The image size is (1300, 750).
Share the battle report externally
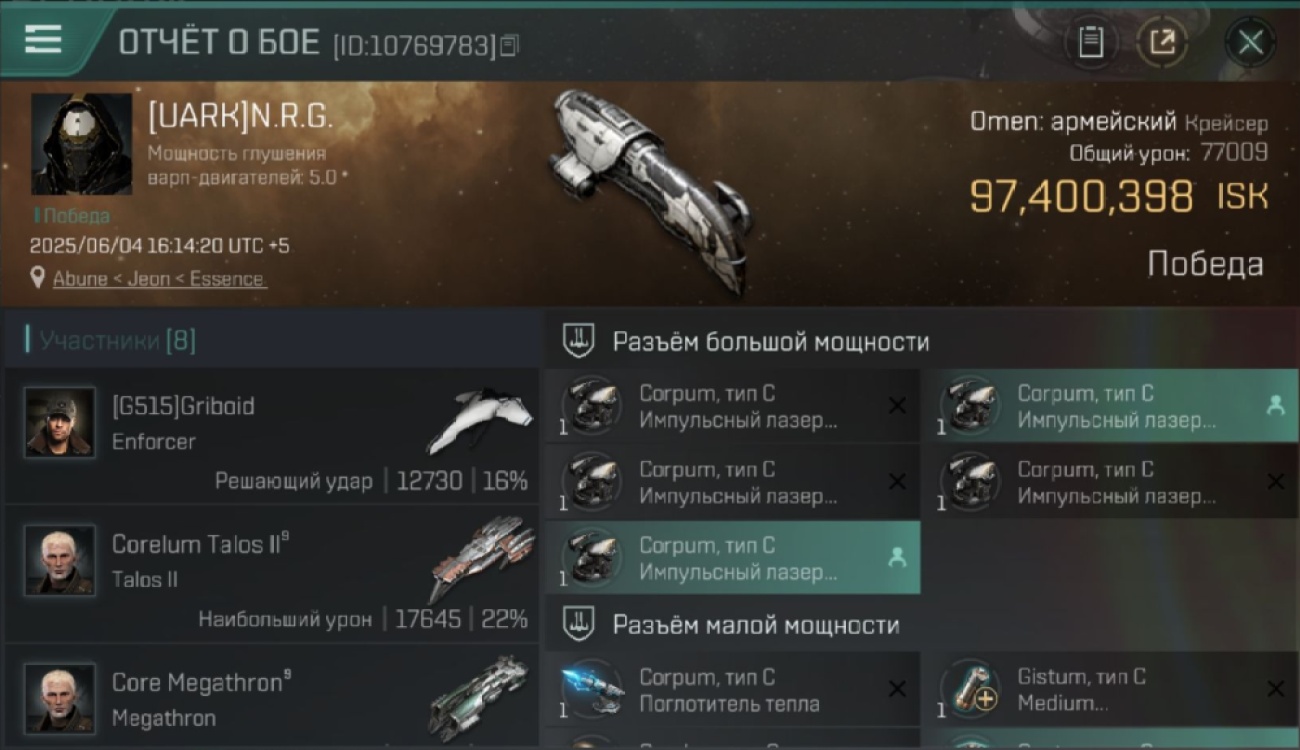(x=1162, y=43)
